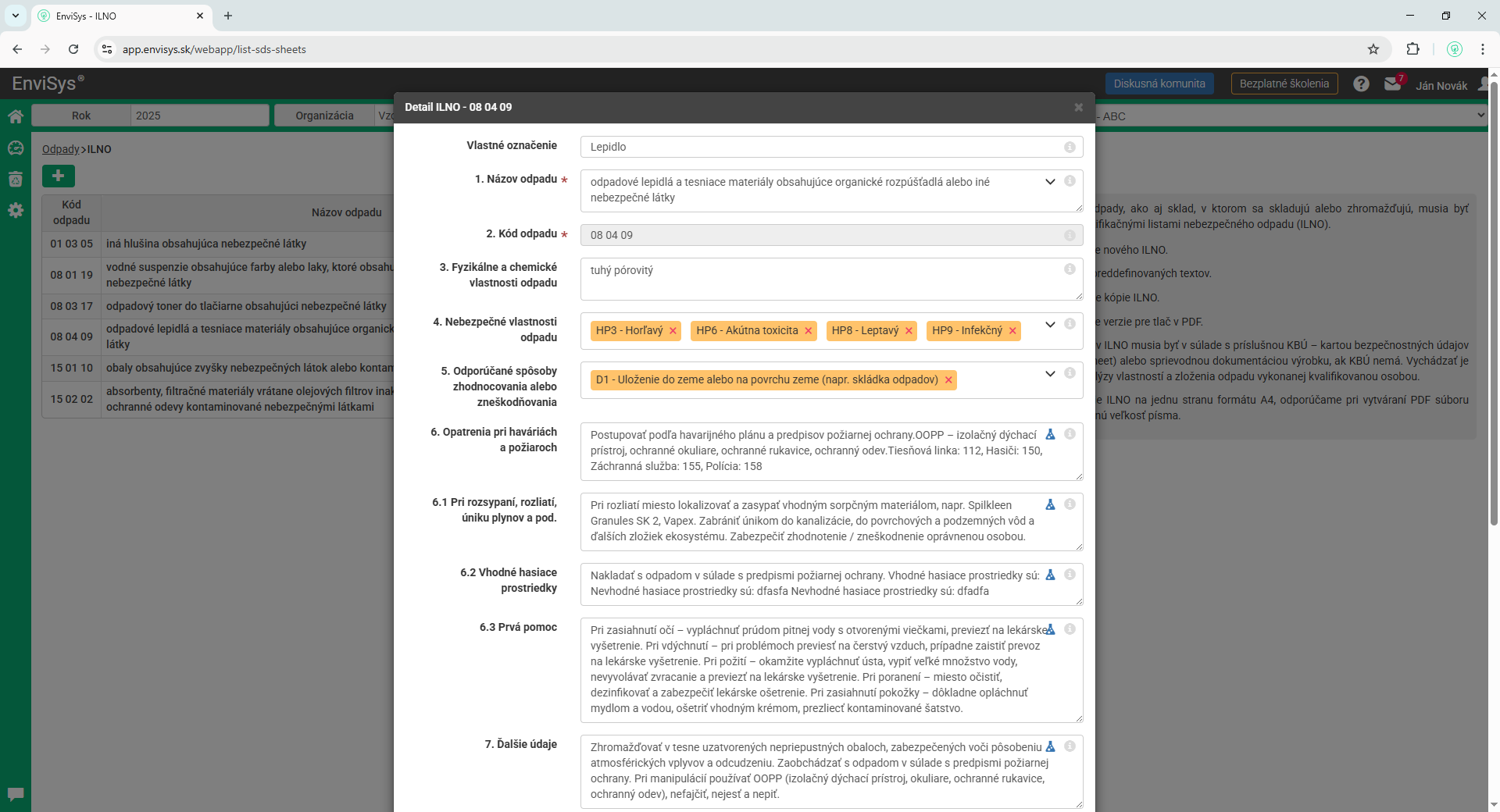Click the Diskusná komunita button

(x=1159, y=84)
